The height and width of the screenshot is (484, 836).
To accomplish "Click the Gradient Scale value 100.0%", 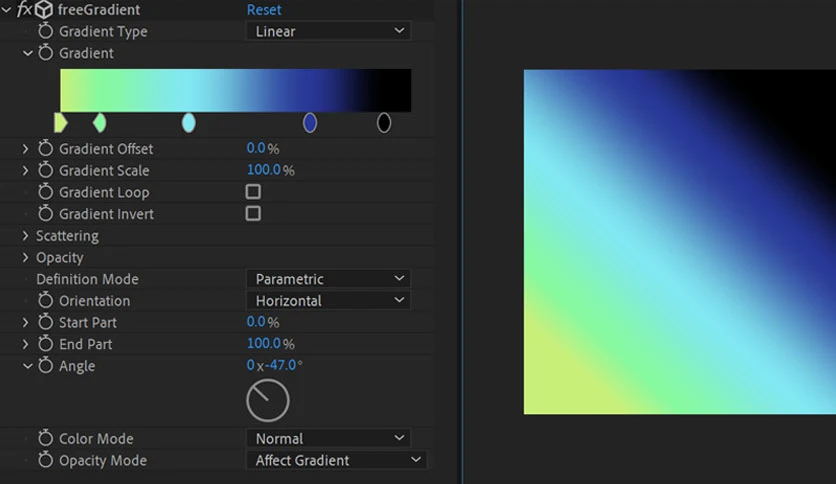I will point(270,170).
